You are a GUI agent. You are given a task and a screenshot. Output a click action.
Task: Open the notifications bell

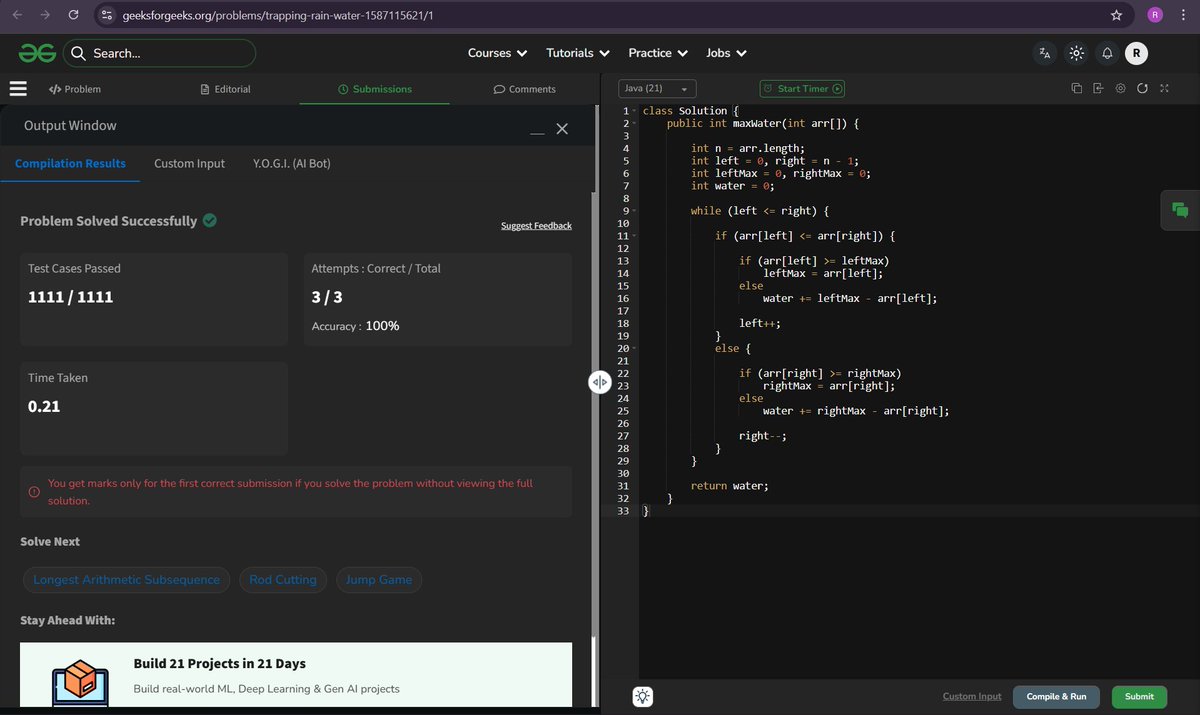pyautogui.click(x=1107, y=53)
